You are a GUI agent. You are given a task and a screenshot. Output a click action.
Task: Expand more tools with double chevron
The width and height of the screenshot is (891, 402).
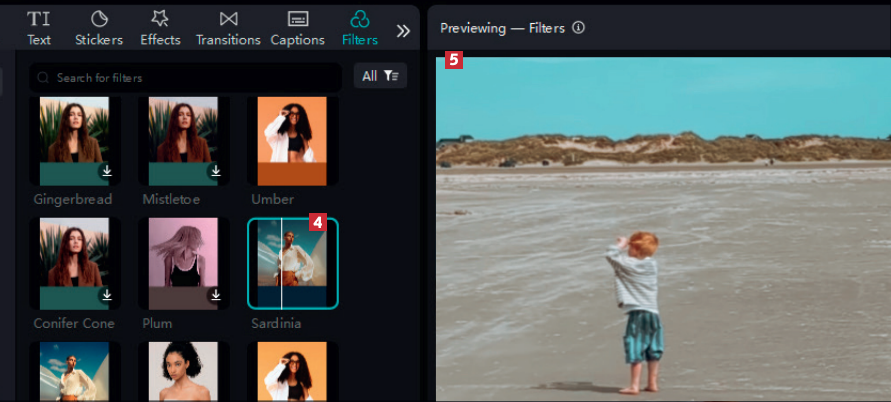click(403, 30)
